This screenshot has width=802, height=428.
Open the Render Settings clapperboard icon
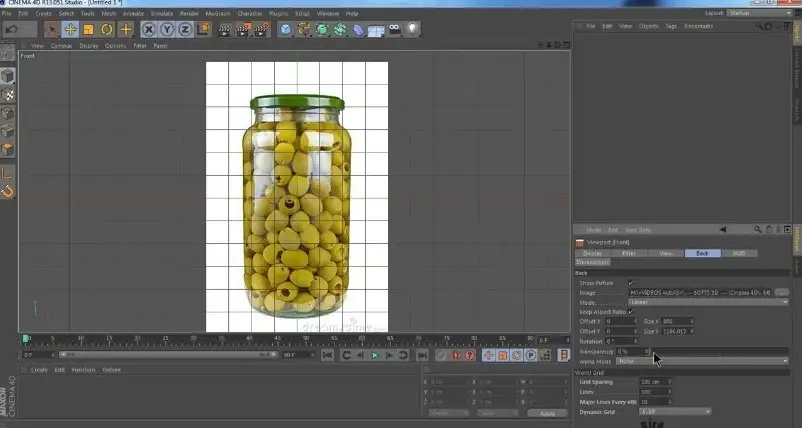click(262, 29)
